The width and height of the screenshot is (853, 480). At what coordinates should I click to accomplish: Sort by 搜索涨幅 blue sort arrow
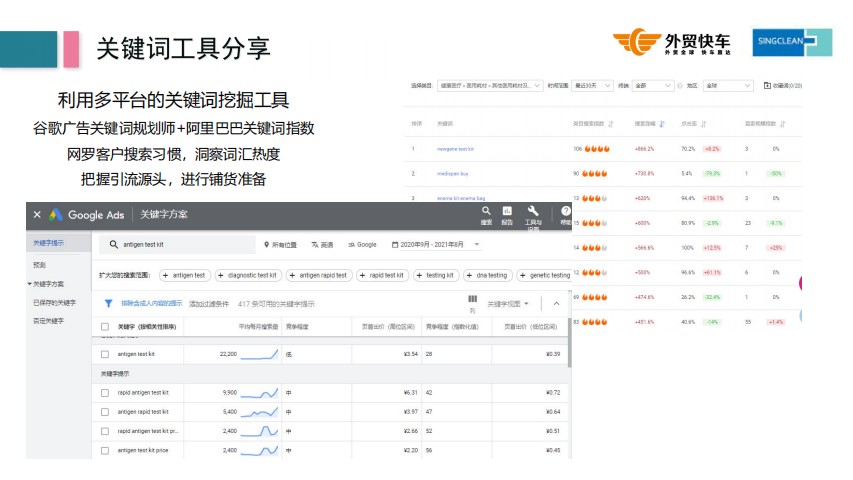662,124
